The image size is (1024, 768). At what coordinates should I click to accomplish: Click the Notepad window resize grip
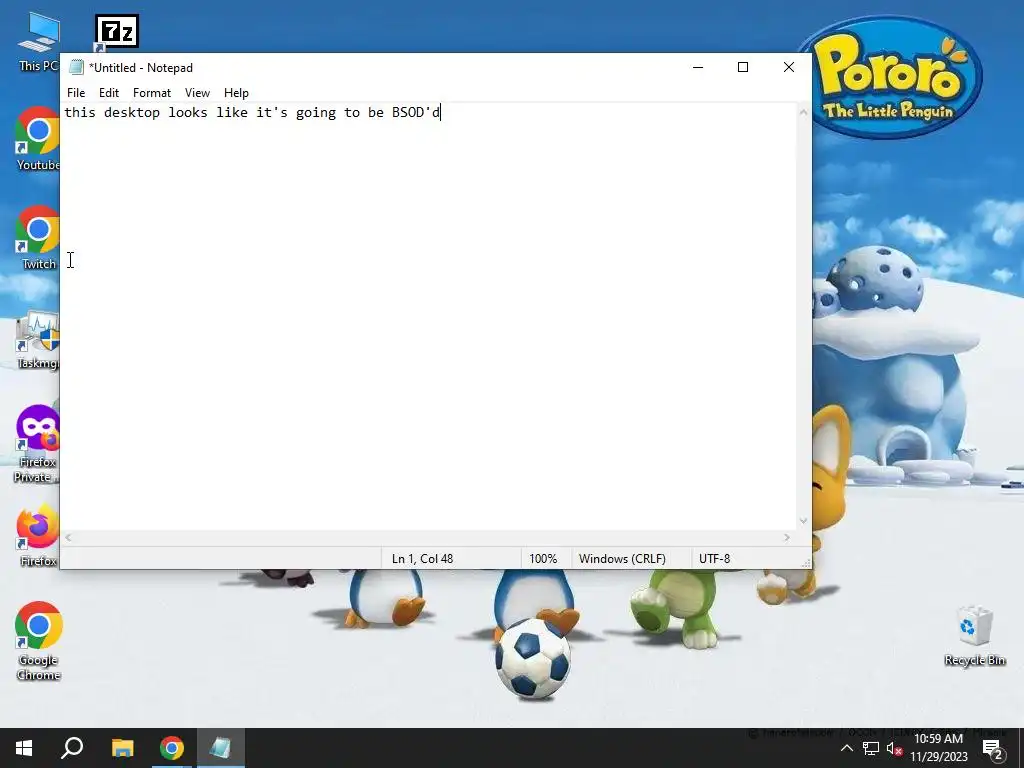(x=806, y=563)
